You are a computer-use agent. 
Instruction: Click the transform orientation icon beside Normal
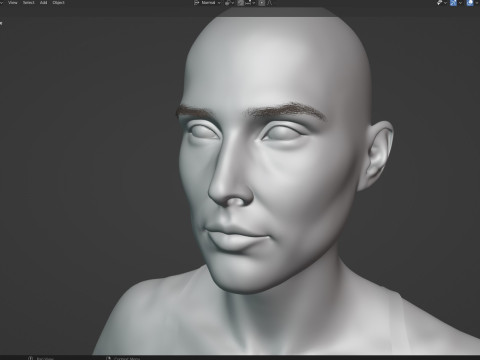pyautogui.click(x=197, y=3)
